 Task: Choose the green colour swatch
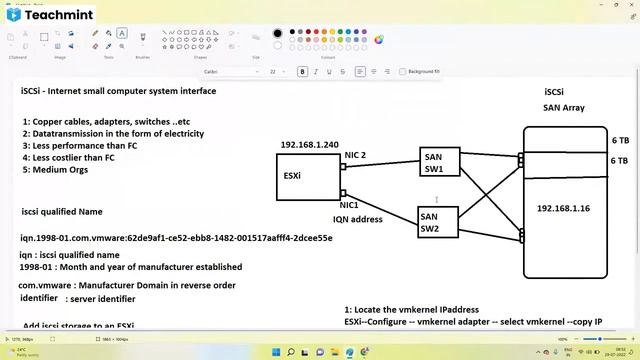point(340,31)
